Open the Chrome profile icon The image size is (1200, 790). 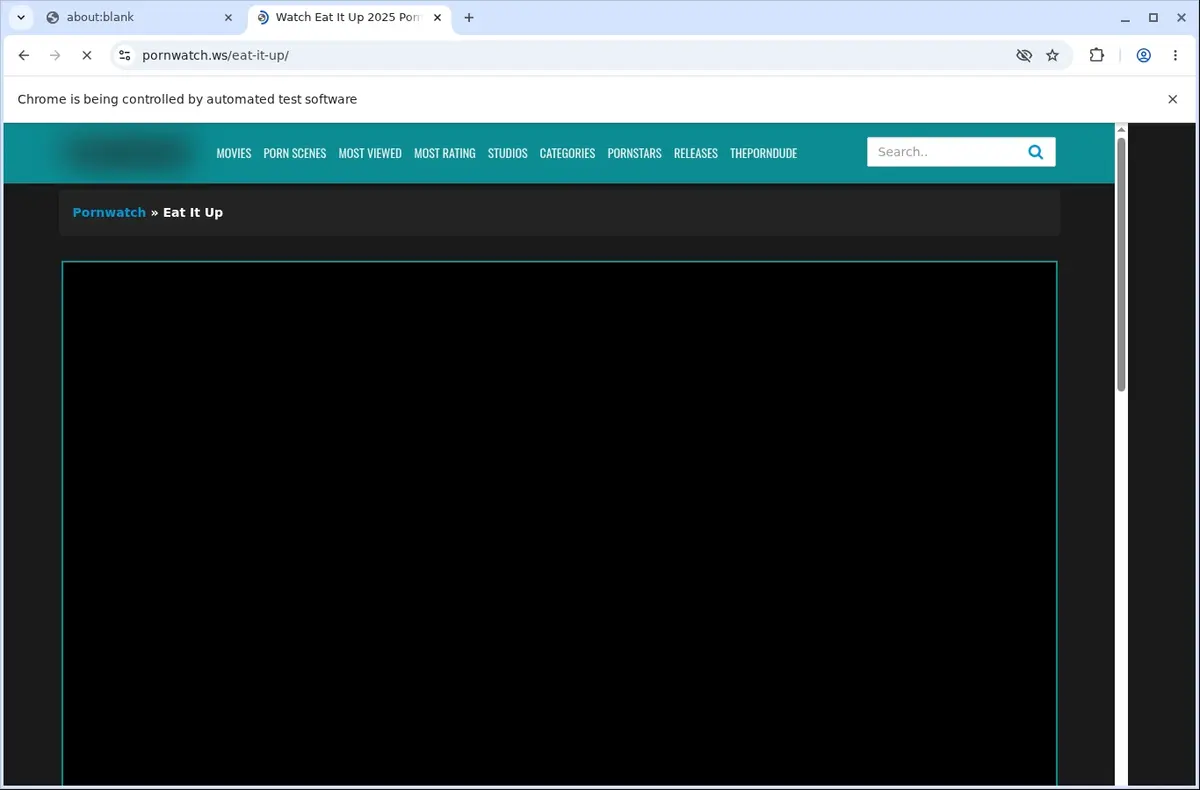pos(1143,56)
